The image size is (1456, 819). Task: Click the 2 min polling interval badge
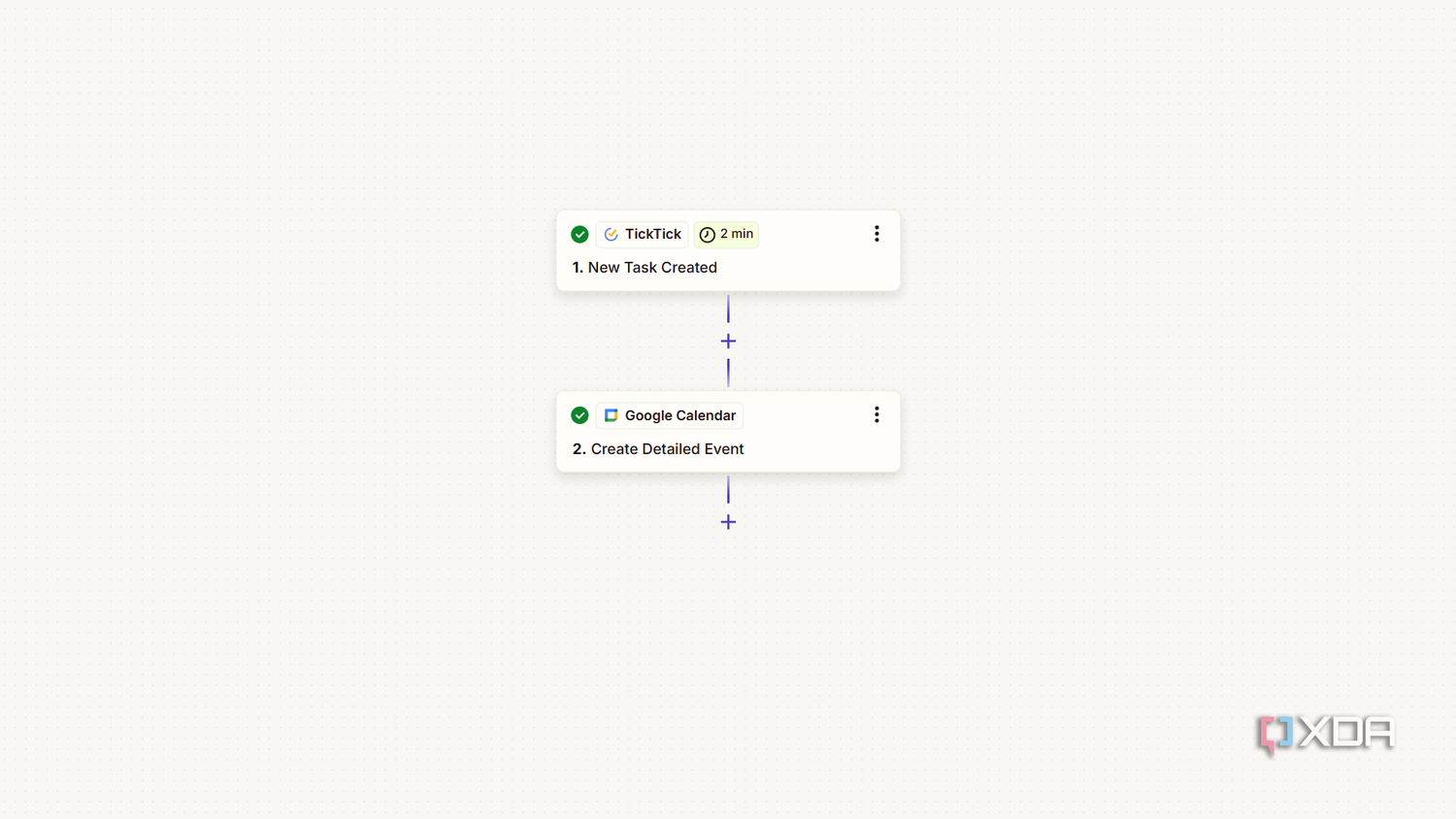click(x=726, y=234)
